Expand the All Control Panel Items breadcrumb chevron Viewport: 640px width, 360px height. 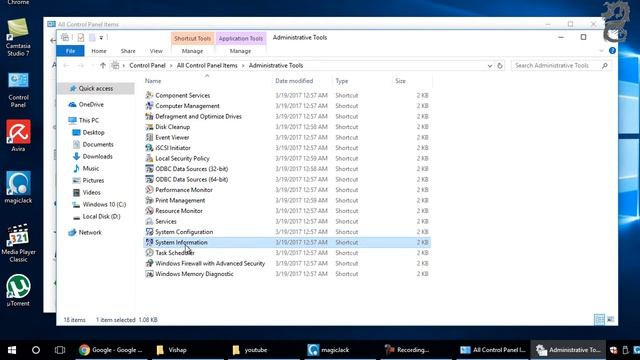[243, 65]
